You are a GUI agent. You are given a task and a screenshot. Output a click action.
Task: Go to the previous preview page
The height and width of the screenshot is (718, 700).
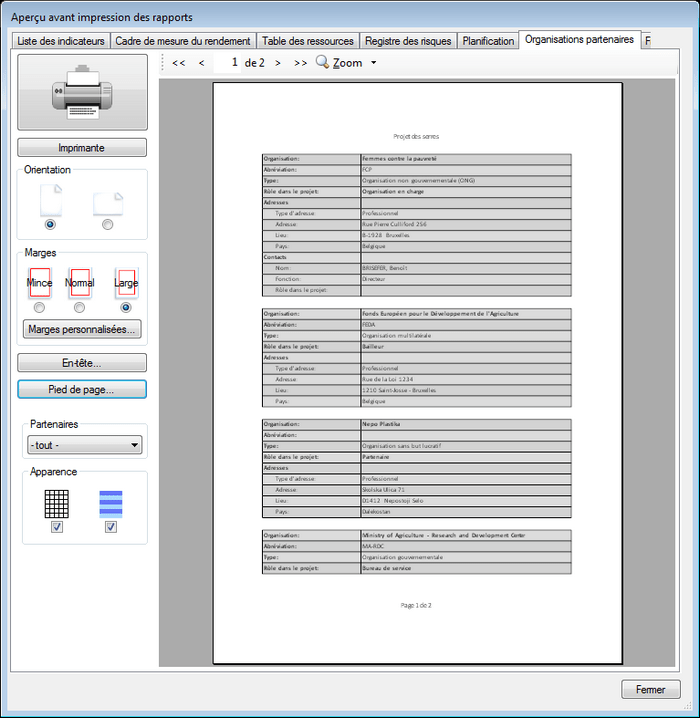click(x=202, y=63)
